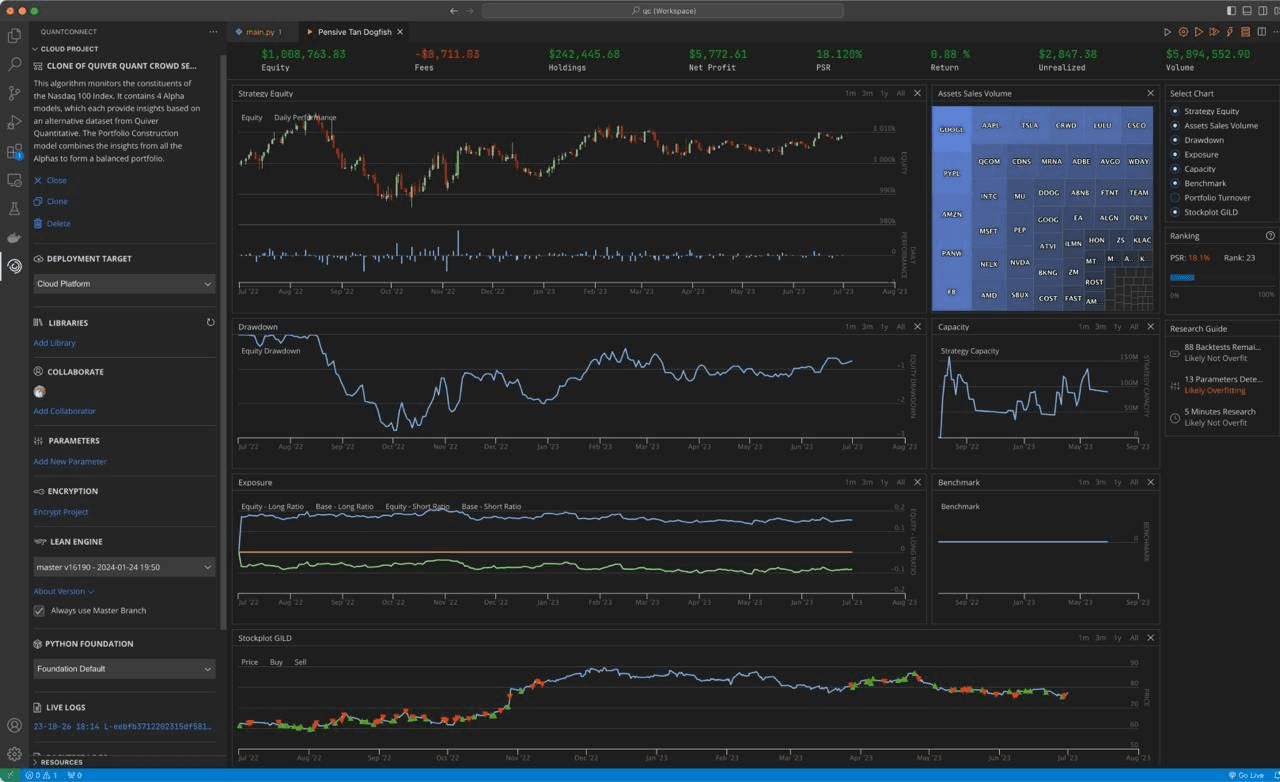Switch to the Pensive Tan Dogfish tab
This screenshot has width=1280, height=782.
coord(355,32)
